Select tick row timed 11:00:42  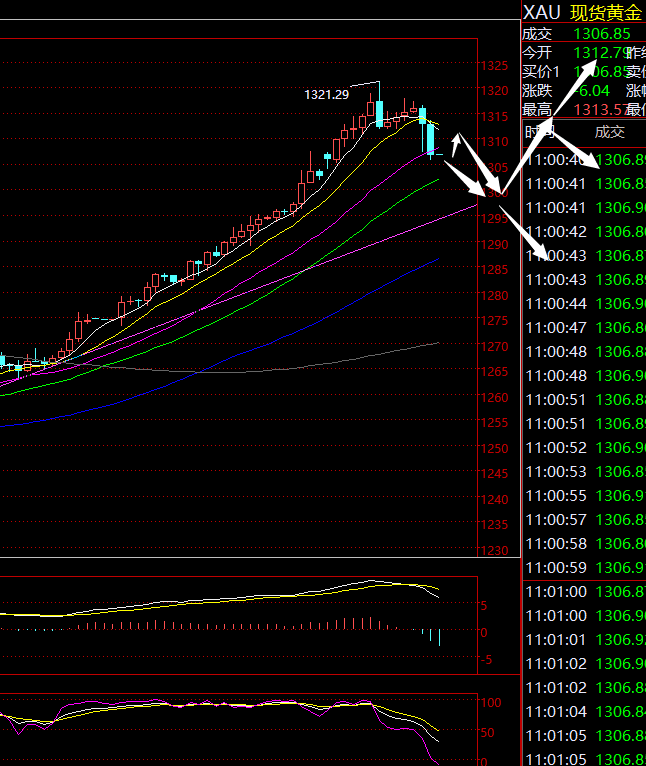584,232
